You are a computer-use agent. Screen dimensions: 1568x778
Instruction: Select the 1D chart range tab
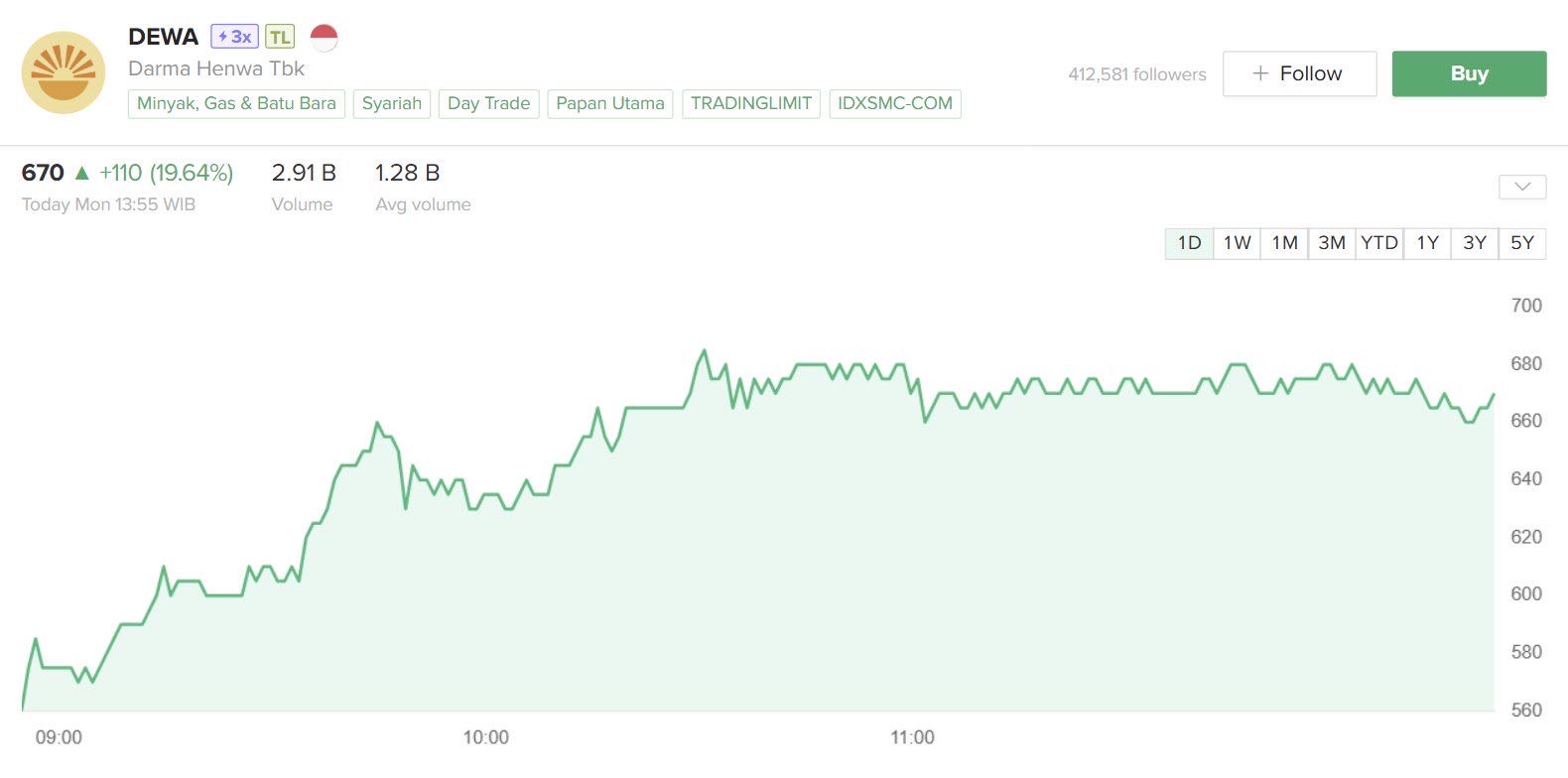tap(1189, 243)
